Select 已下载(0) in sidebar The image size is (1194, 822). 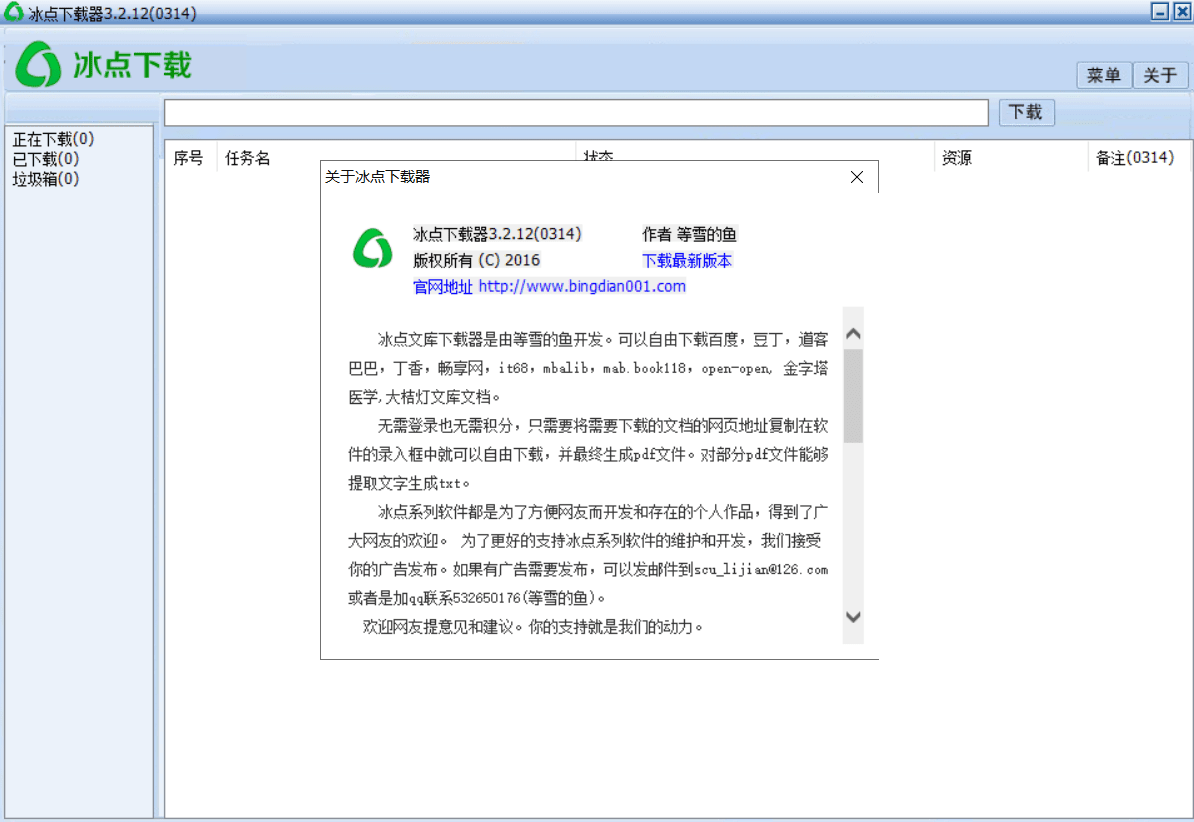point(46,158)
